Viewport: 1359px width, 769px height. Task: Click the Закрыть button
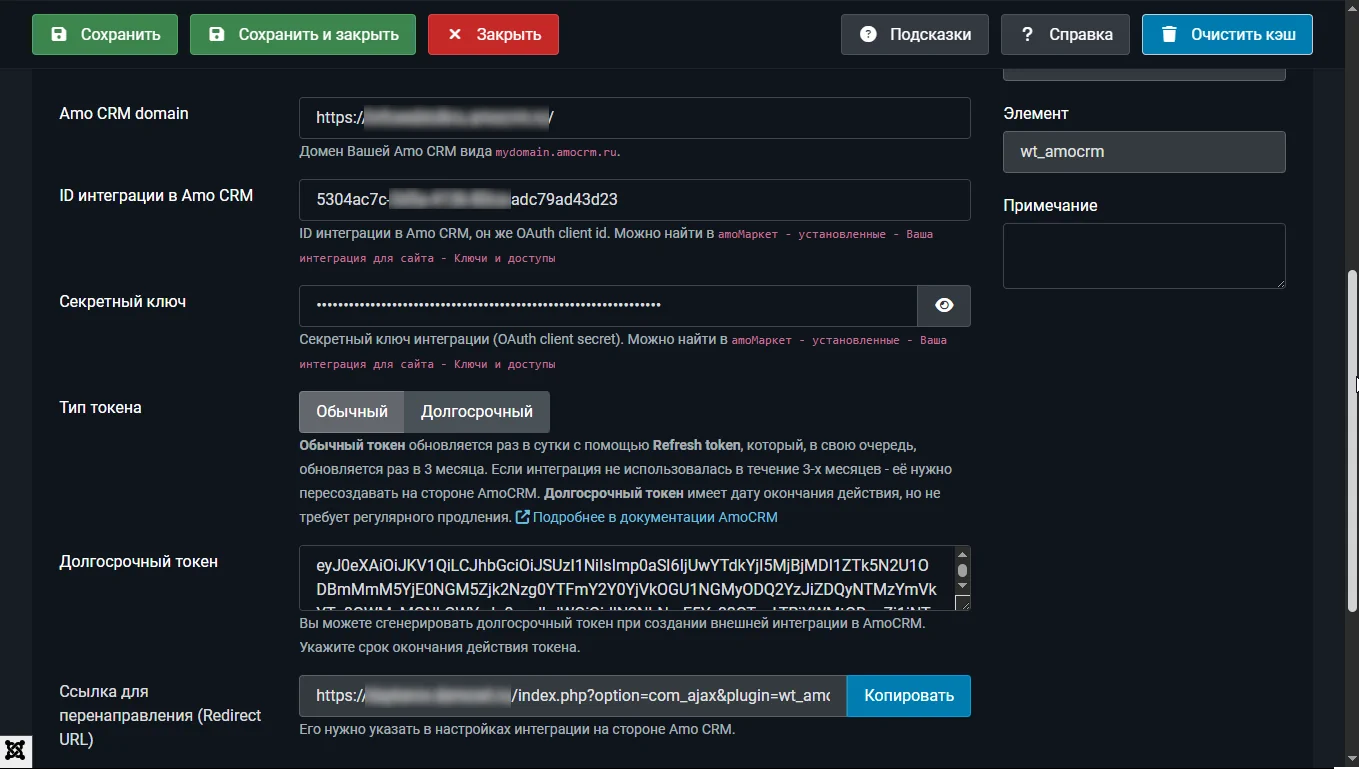492,33
